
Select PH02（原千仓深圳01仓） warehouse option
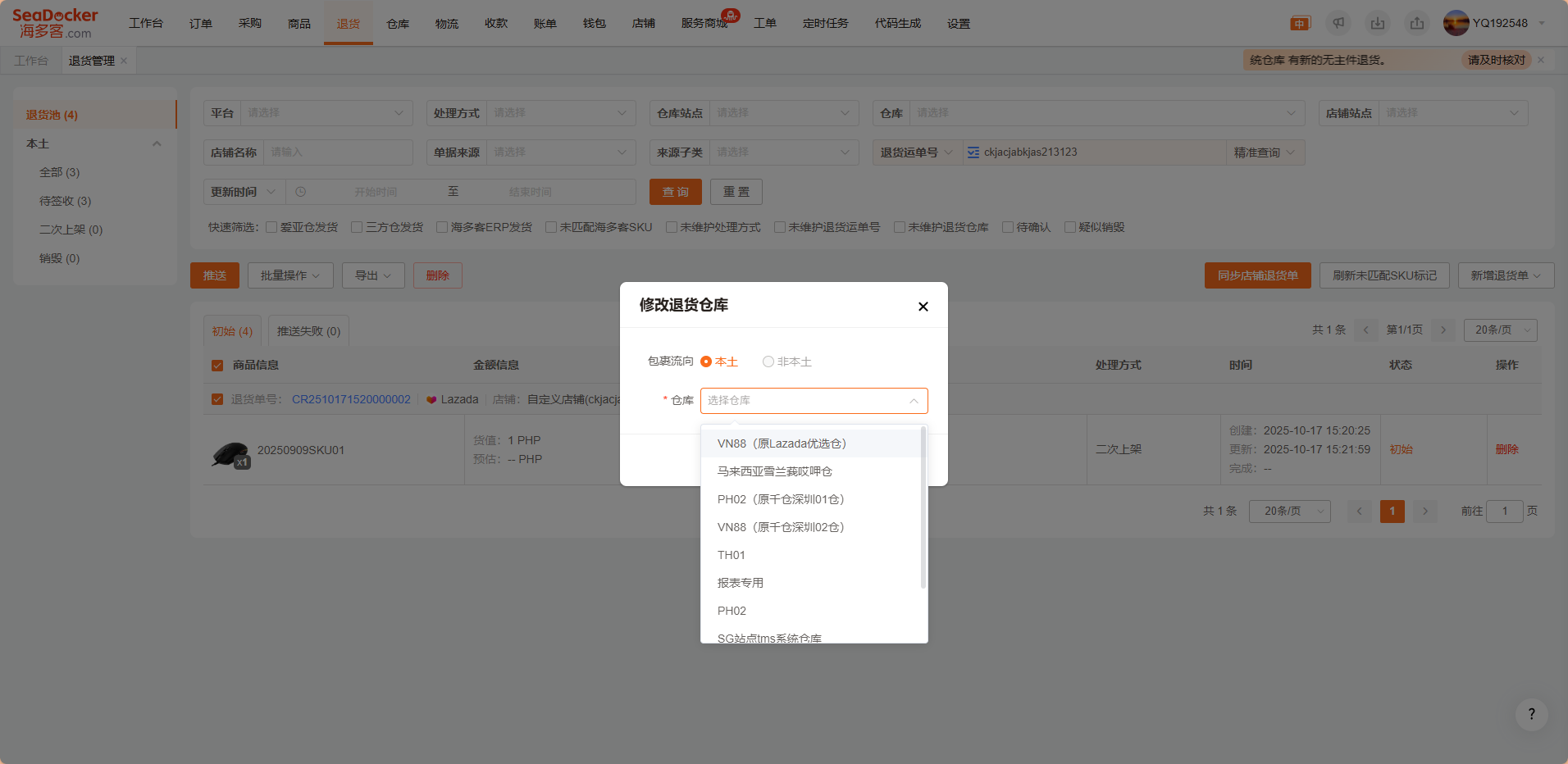pyautogui.click(x=780, y=499)
